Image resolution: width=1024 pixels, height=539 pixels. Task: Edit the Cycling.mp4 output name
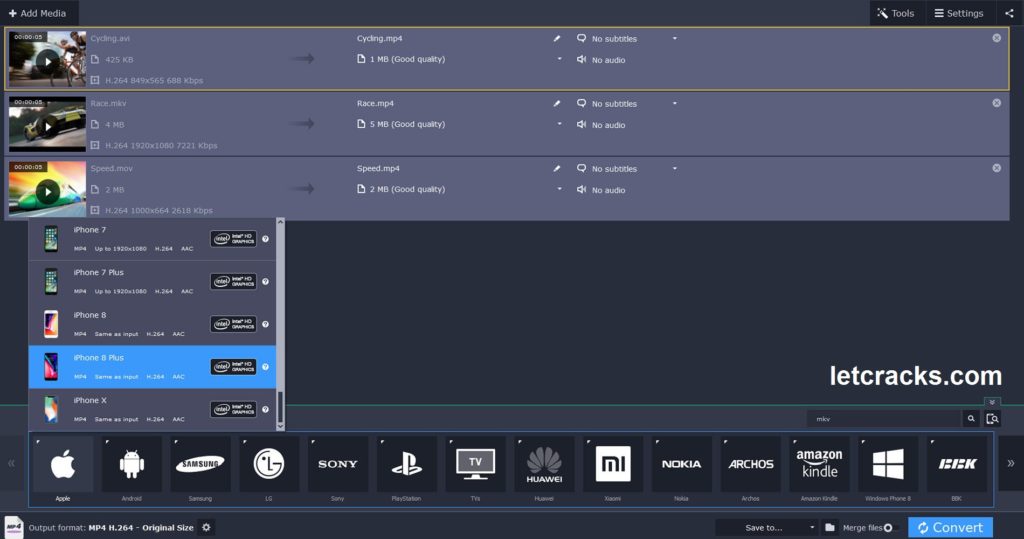556,39
